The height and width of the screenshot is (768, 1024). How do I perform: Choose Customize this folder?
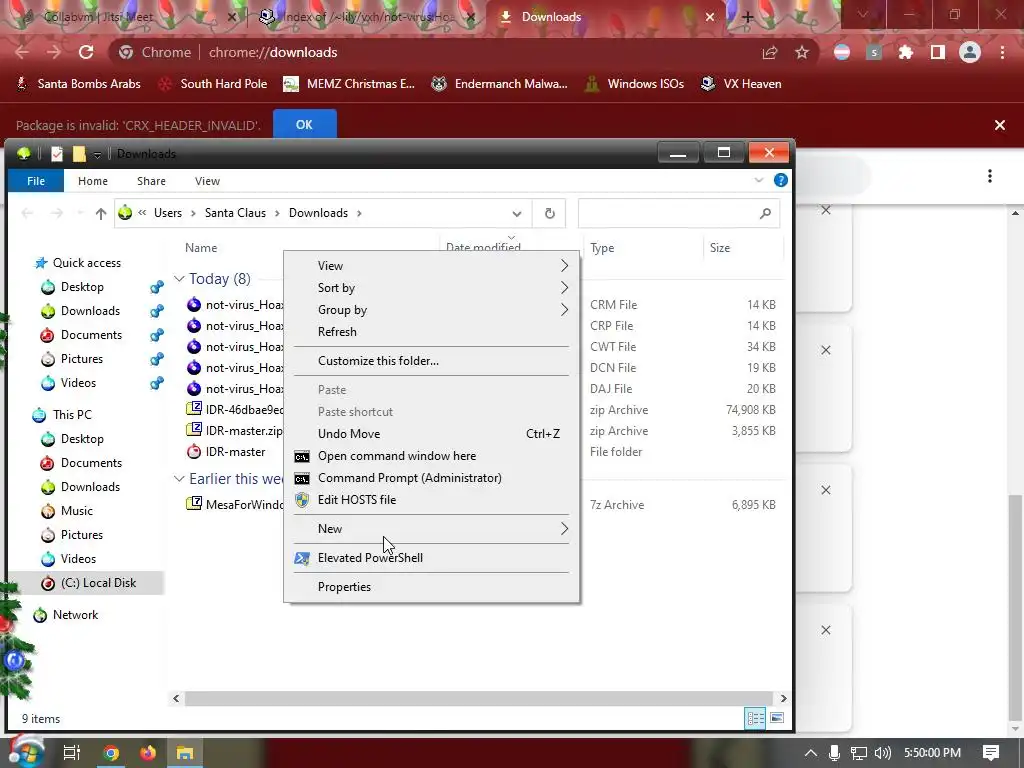click(432, 360)
